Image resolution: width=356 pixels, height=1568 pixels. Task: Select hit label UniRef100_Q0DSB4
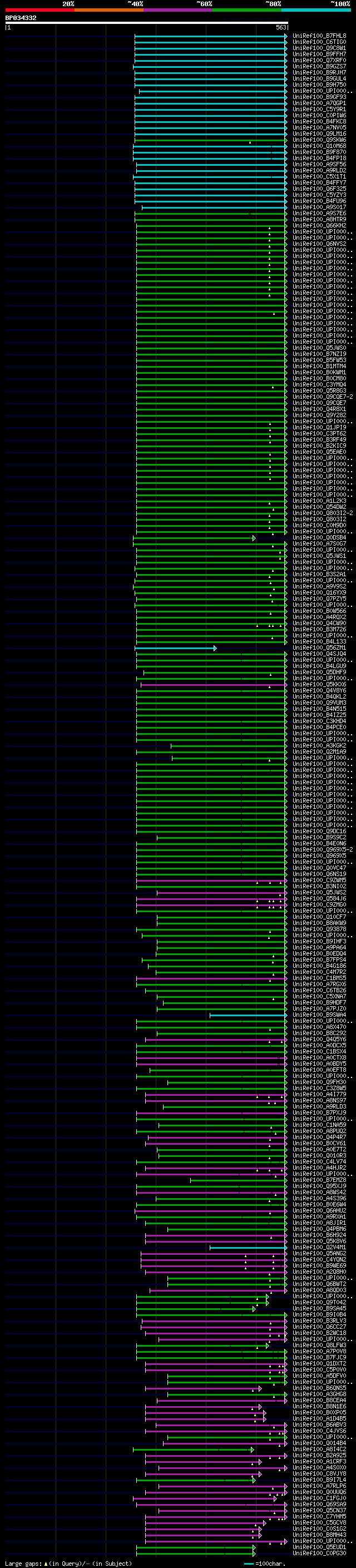click(x=319, y=537)
